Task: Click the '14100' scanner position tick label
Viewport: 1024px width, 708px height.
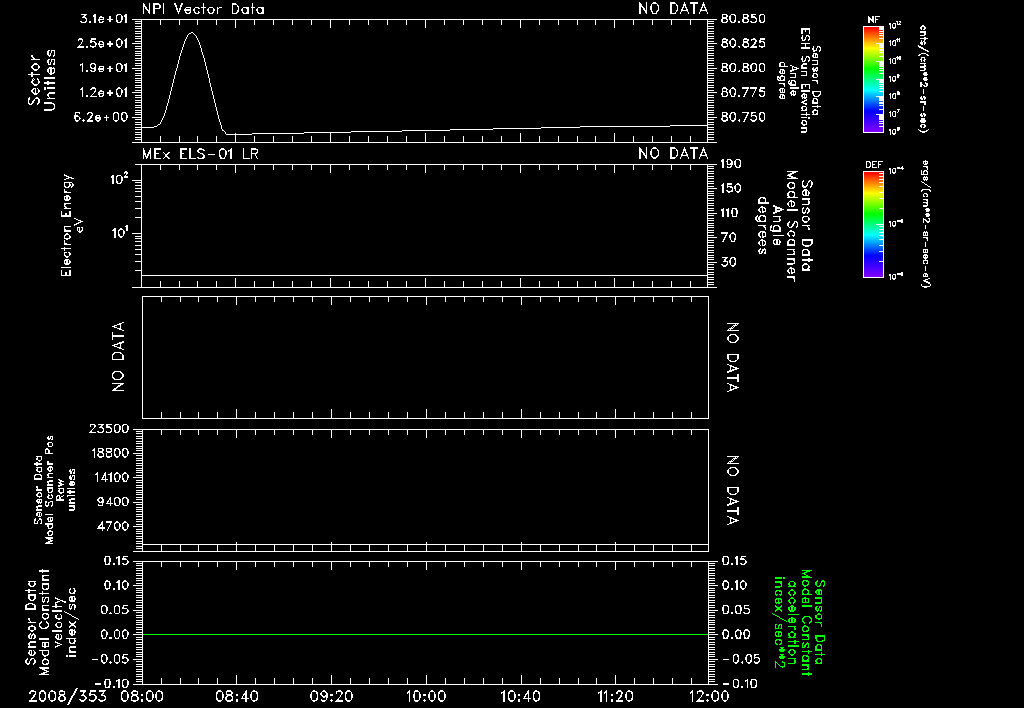Action: (108, 477)
